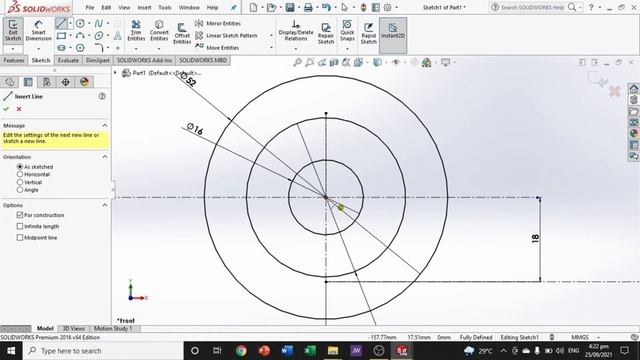Open the Linear Sketch Pattern dropdown arrow
This screenshot has height=360, width=640.
[x=271, y=36]
